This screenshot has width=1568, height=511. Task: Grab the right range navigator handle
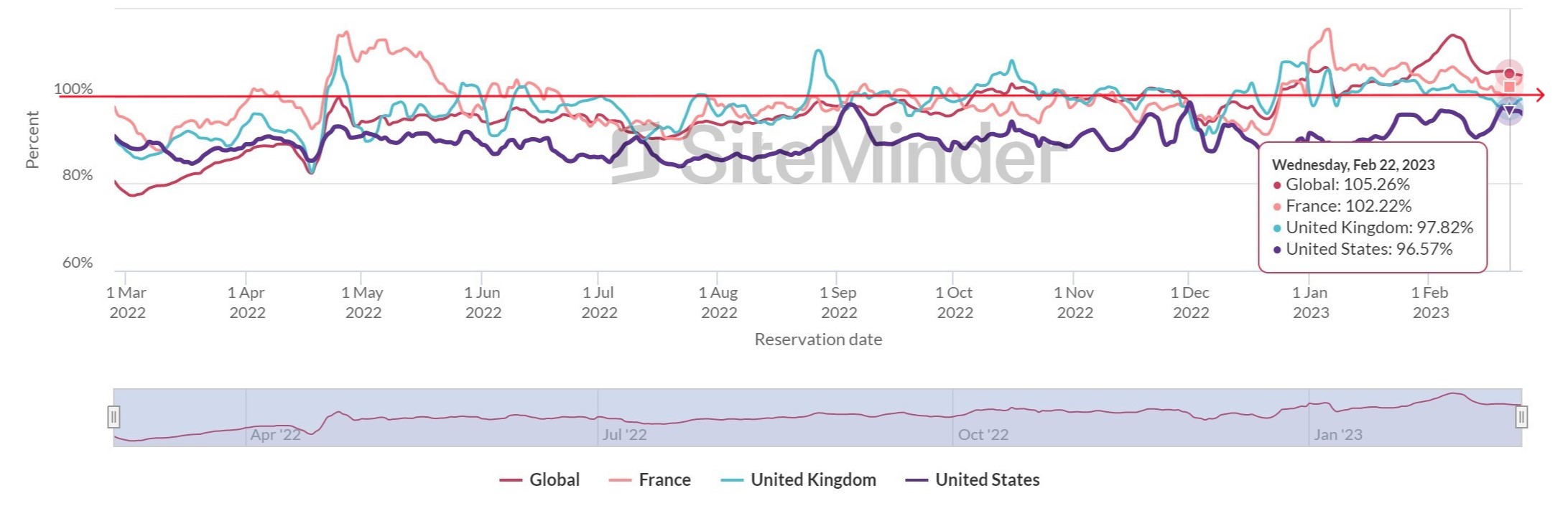(1521, 417)
